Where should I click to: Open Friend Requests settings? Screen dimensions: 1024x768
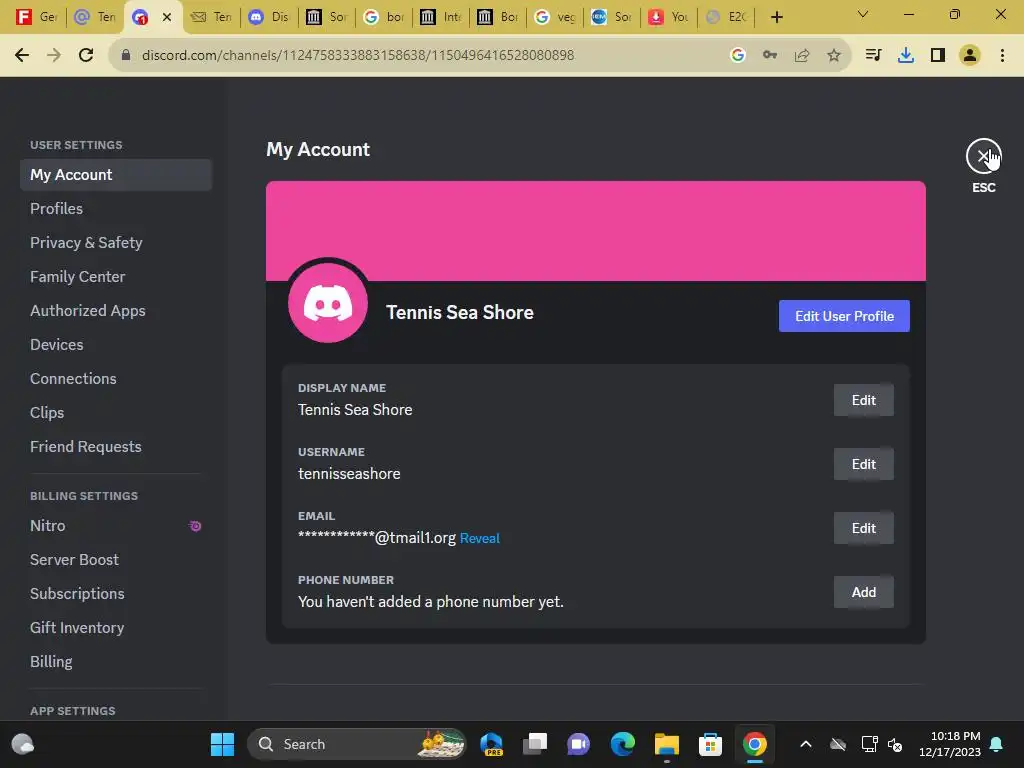pos(116,446)
